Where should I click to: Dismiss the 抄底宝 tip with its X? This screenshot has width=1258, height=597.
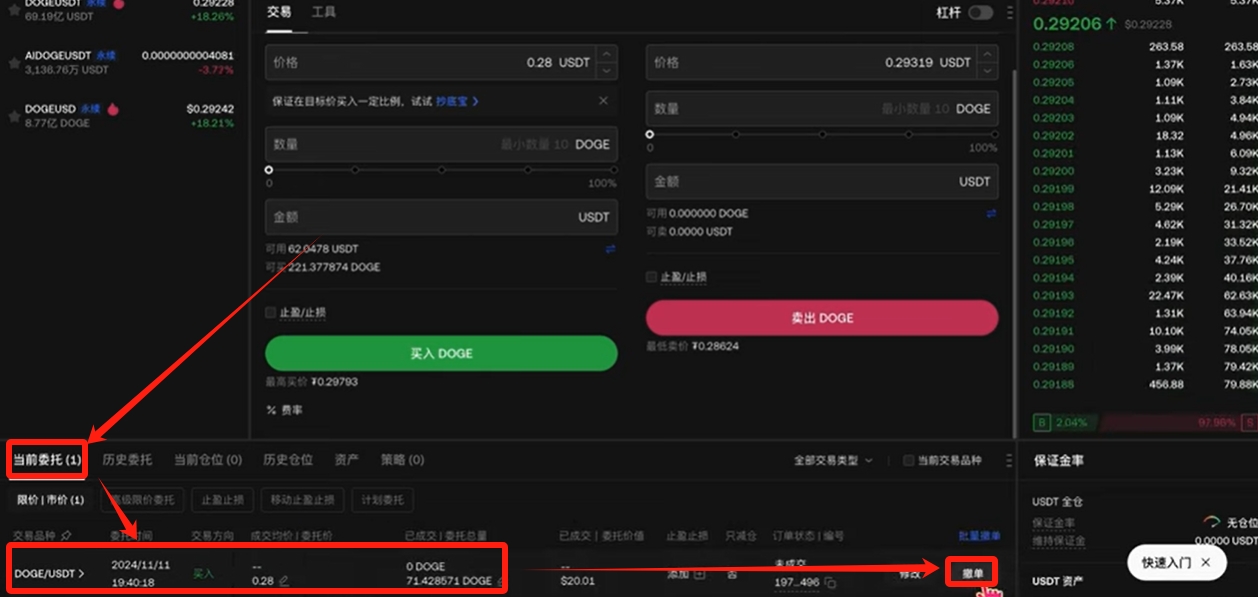(x=603, y=101)
